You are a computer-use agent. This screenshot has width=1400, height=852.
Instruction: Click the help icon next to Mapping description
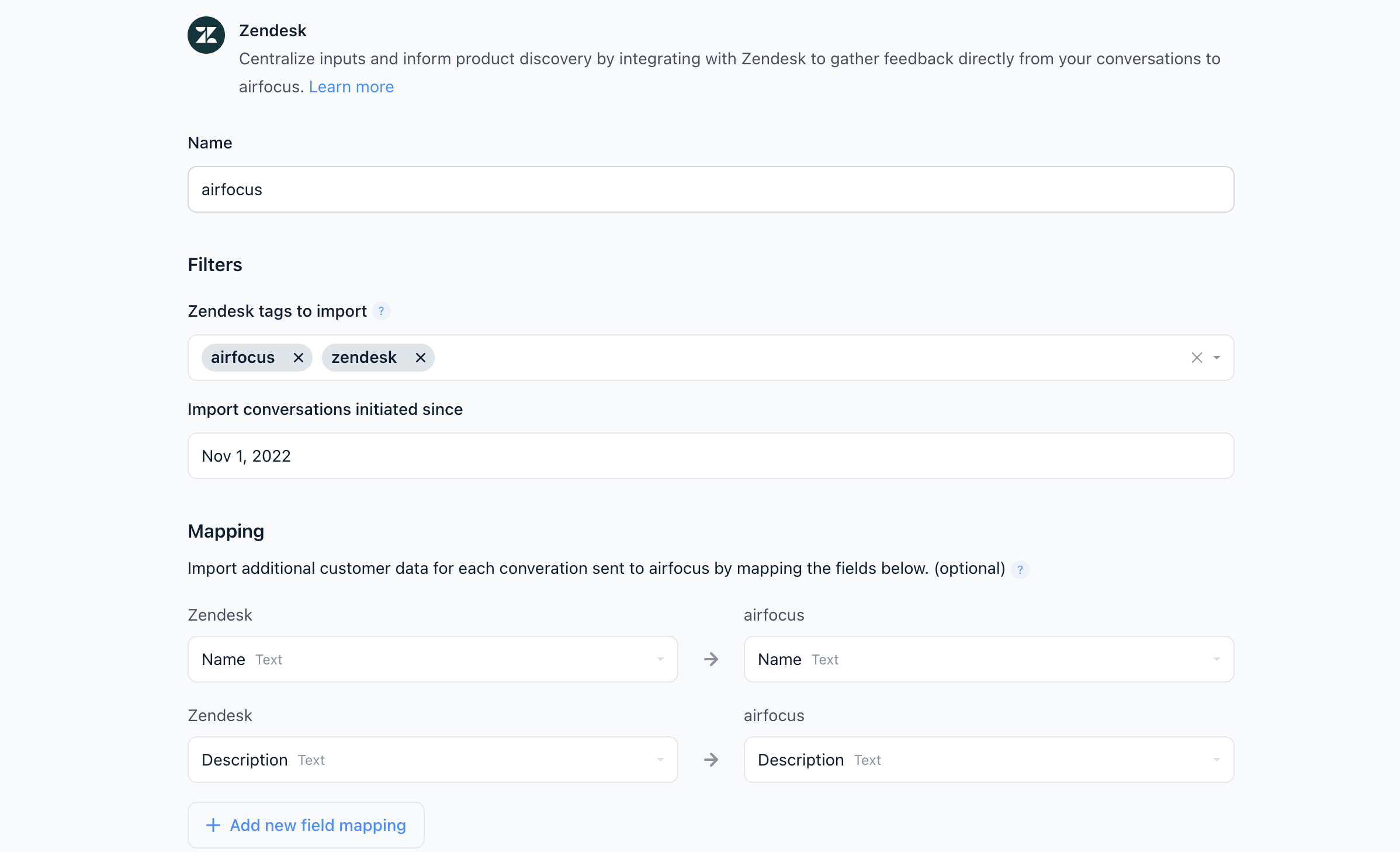pos(1020,569)
